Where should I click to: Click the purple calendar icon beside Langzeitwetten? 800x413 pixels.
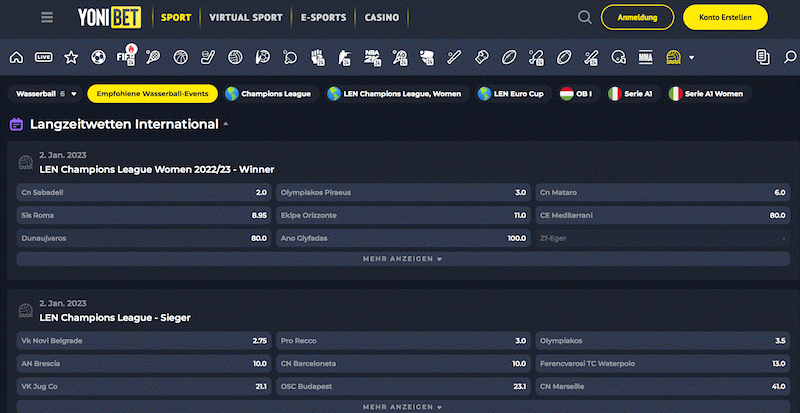pos(16,124)
